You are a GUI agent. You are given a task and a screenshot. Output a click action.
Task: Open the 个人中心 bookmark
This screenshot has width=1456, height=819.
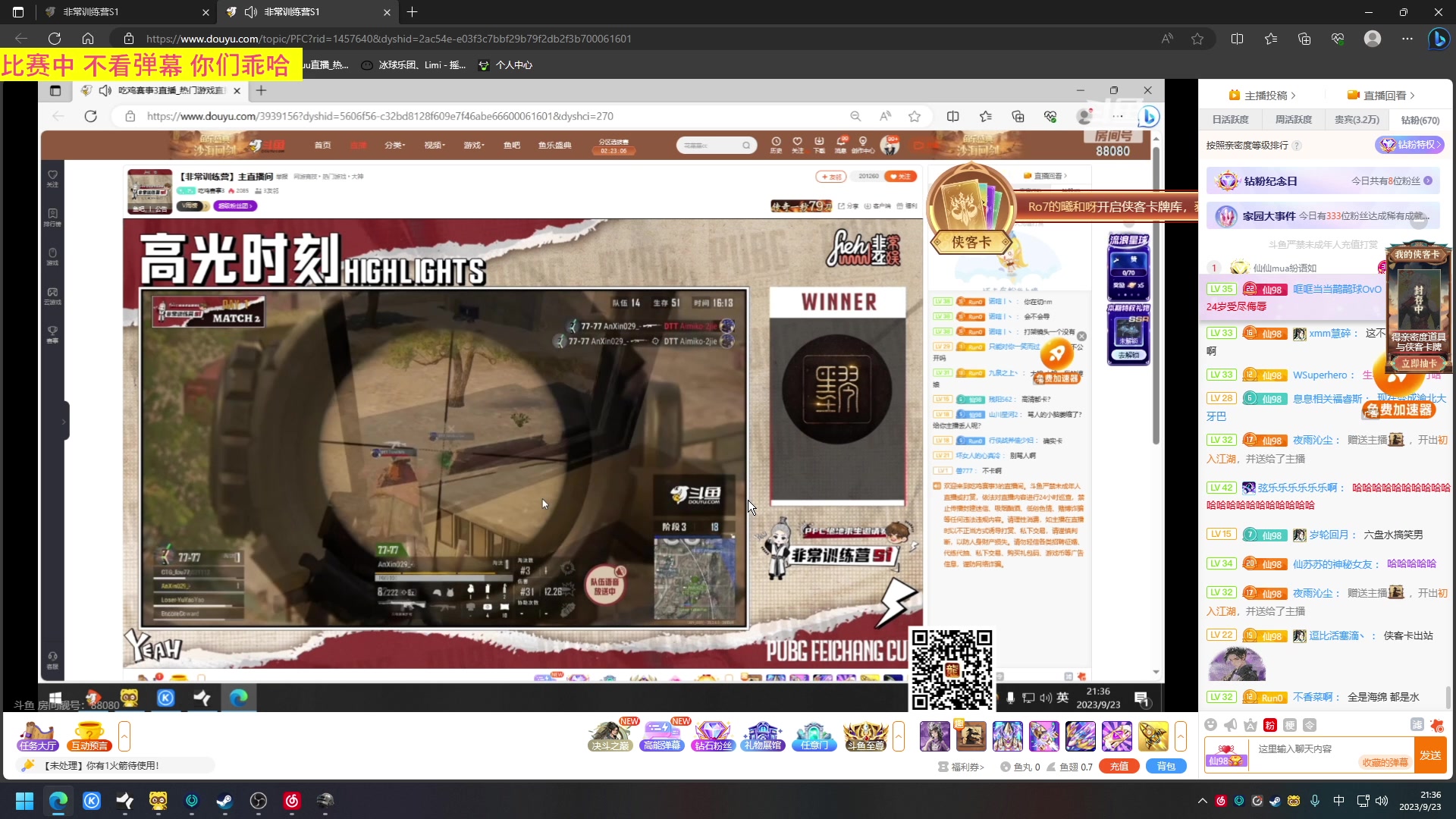tap(506, 65)
